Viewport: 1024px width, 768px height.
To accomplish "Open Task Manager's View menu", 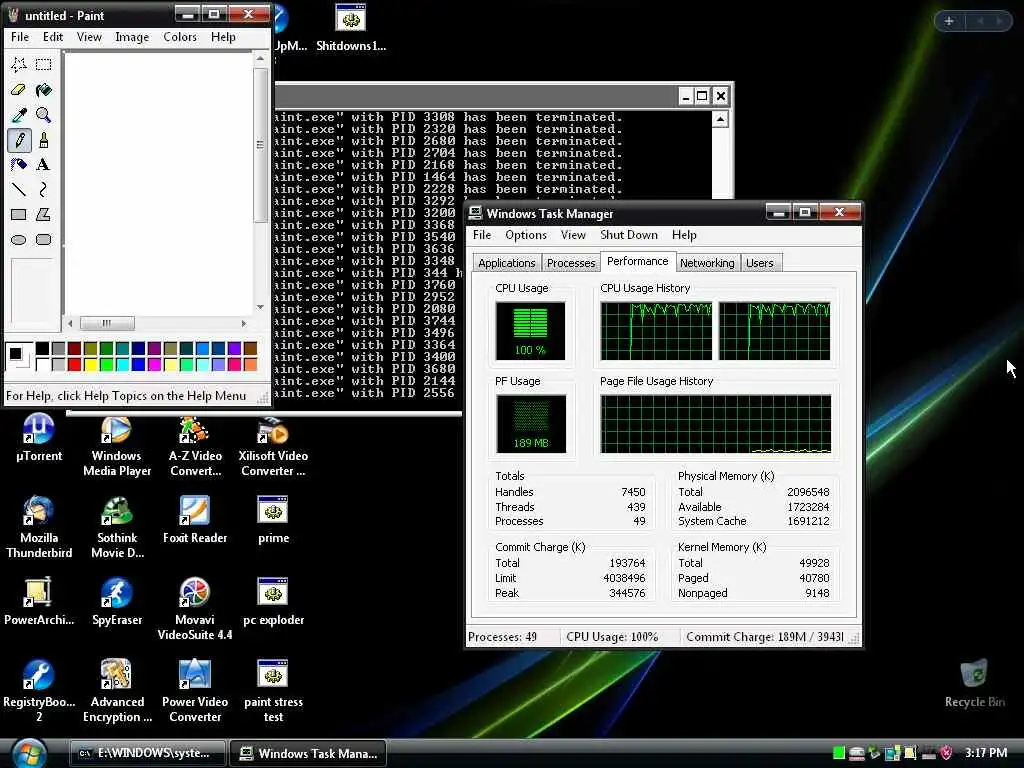I will pyautogui.click(x=573, y=235).
